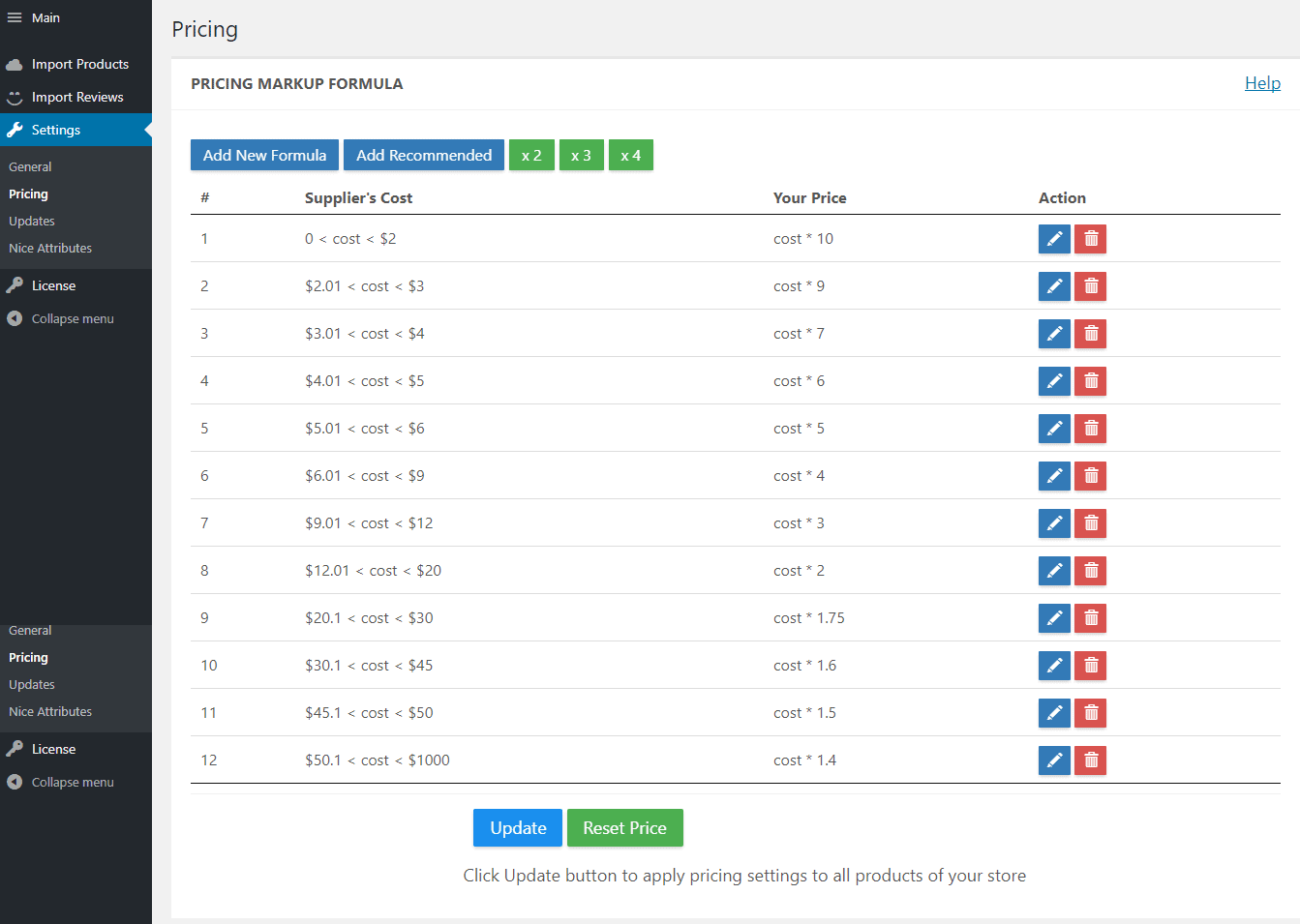Select the Settings sidebar item

(76, 130)
